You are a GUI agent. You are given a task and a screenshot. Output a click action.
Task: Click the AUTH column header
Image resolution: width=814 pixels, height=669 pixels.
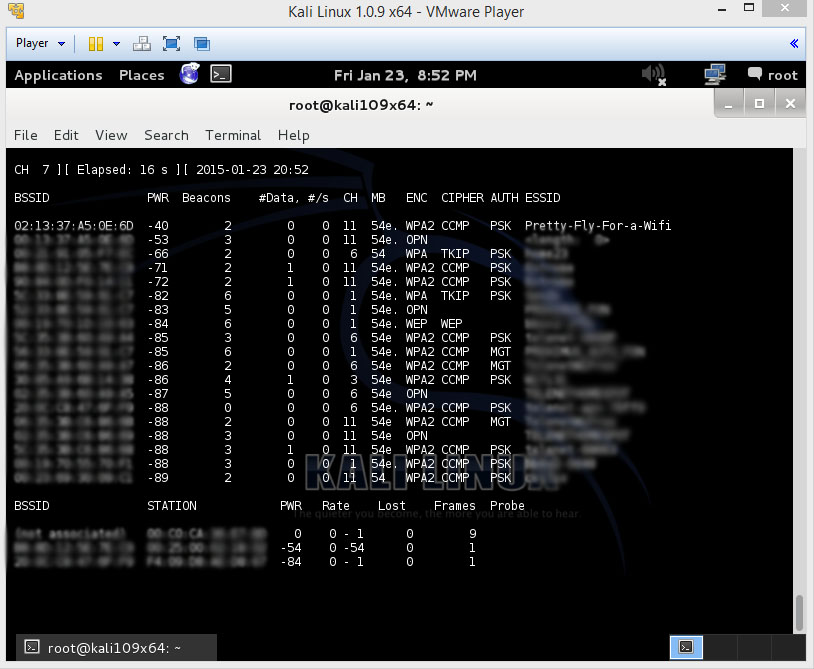[x=504, y=198]
